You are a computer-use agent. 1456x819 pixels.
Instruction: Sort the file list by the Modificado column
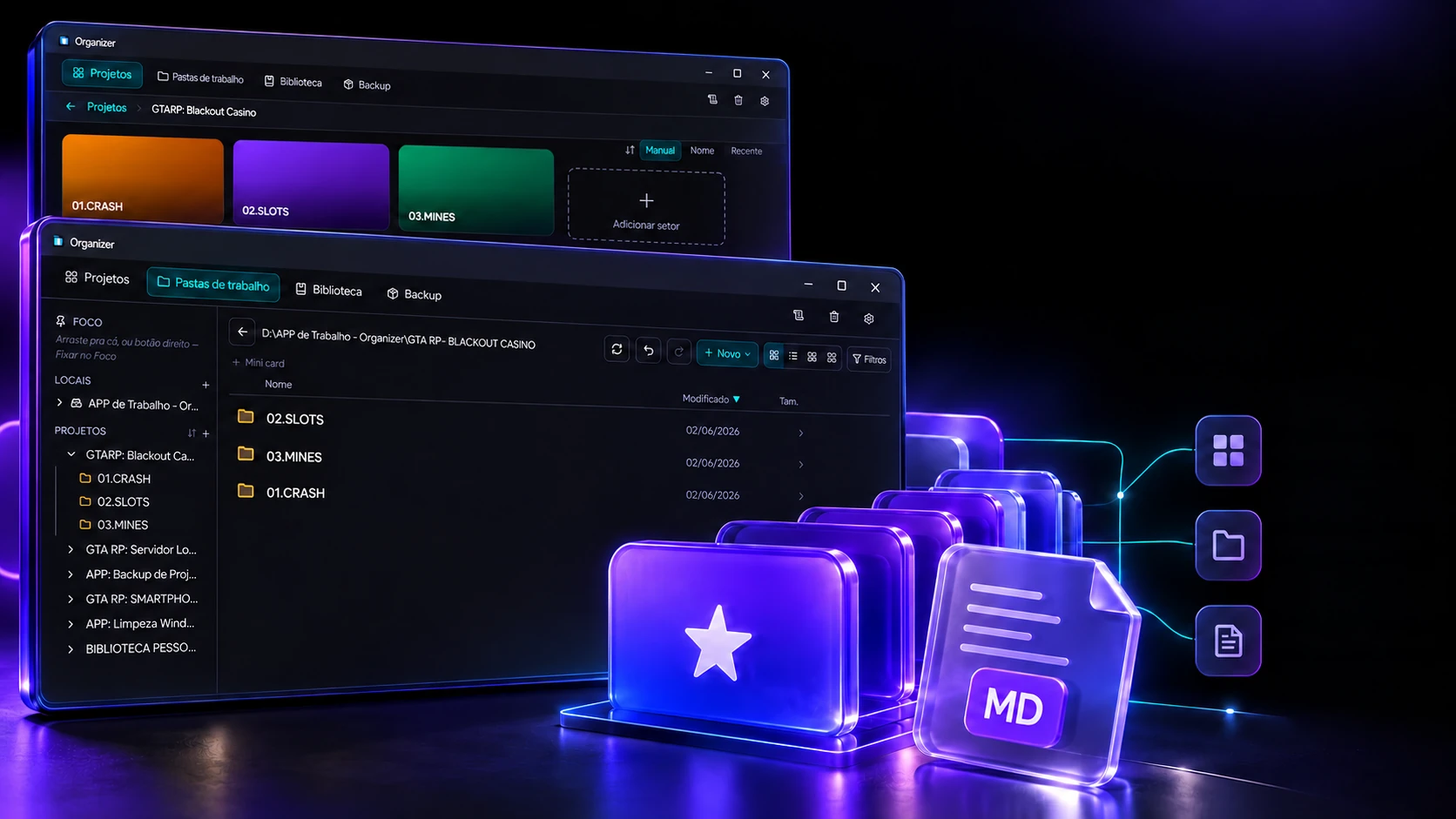[711, 399]
